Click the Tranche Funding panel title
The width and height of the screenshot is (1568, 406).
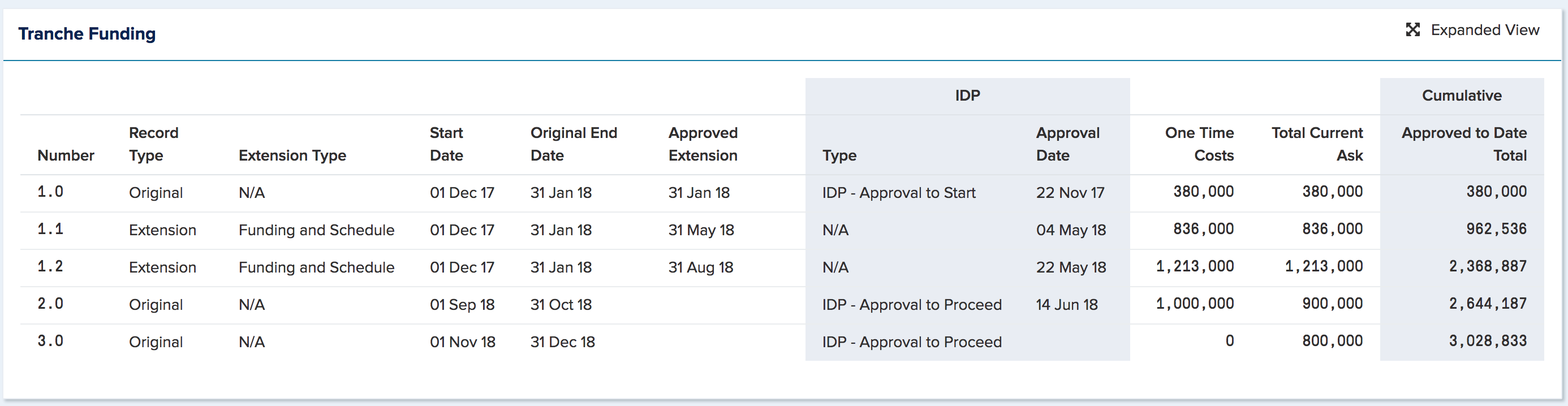tap(87, 33)
